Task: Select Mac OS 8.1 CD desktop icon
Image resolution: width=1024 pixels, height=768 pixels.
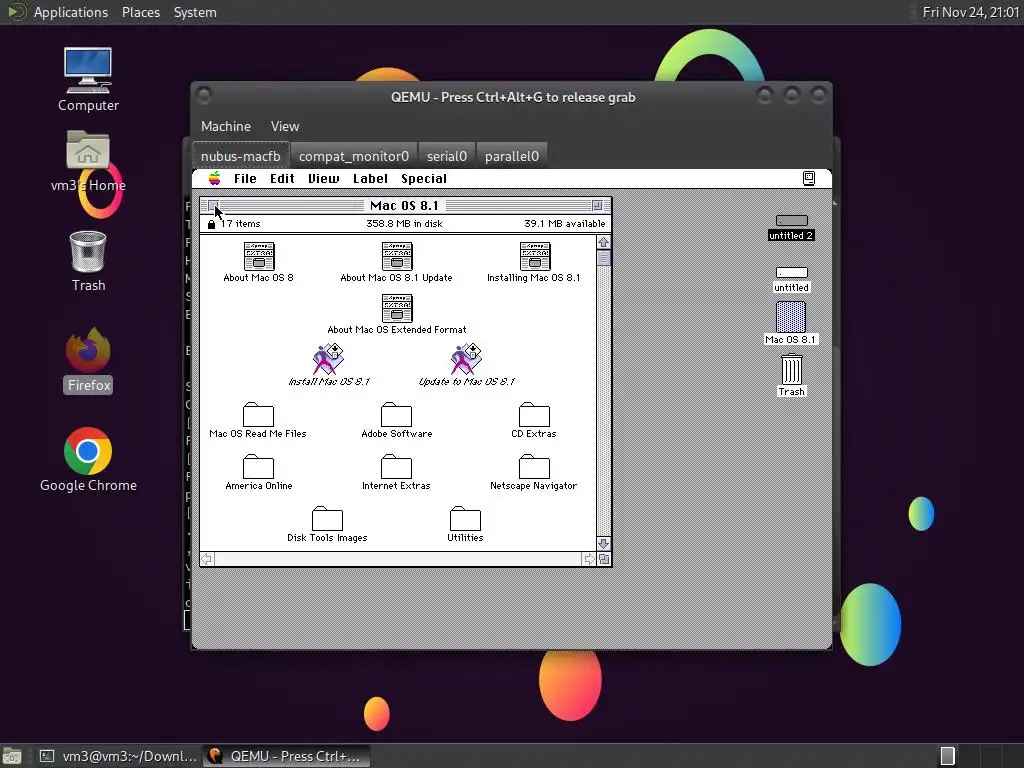Action: pos(791,317)
